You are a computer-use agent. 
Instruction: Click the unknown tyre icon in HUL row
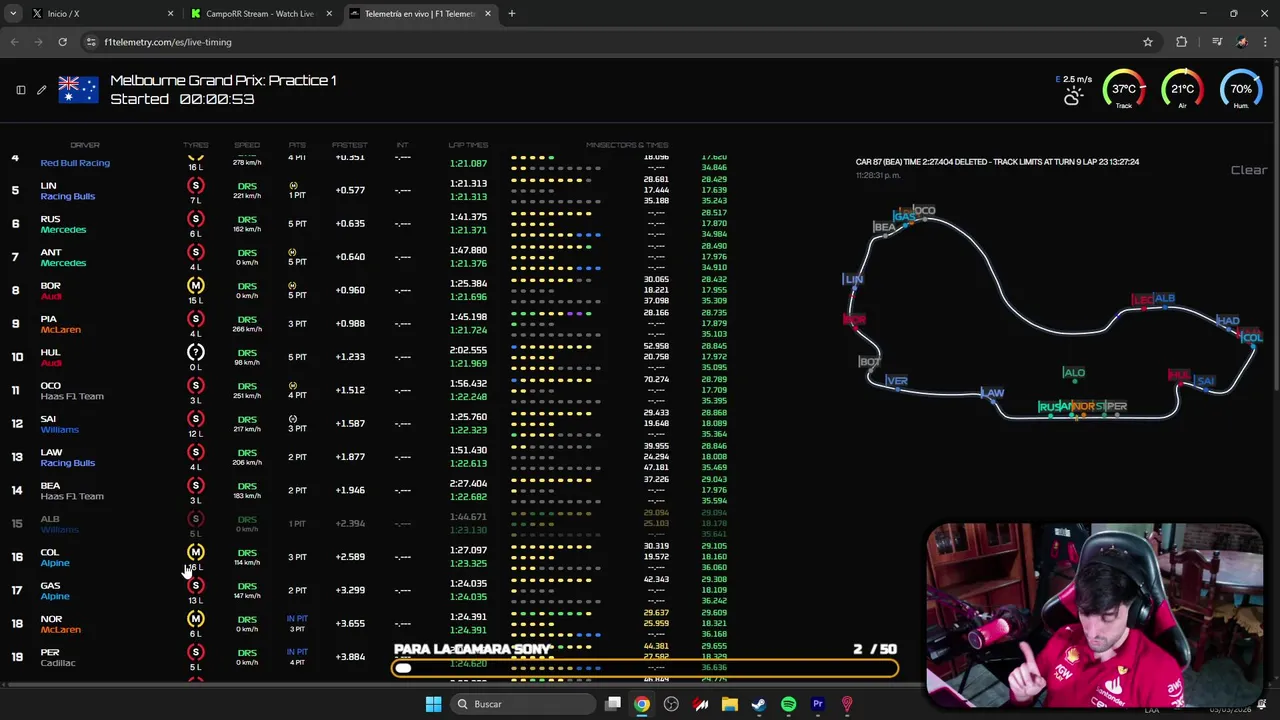[196, 352]
